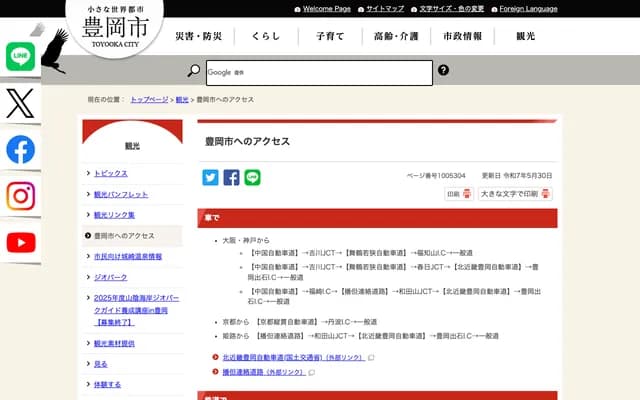Open the 観光 navigation menu item

pos(526,36)
